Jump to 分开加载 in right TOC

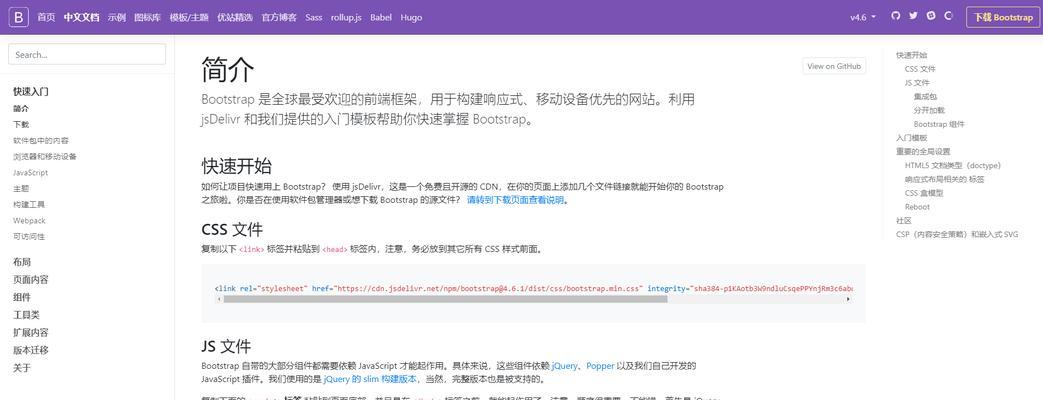(x=929, y=110)
